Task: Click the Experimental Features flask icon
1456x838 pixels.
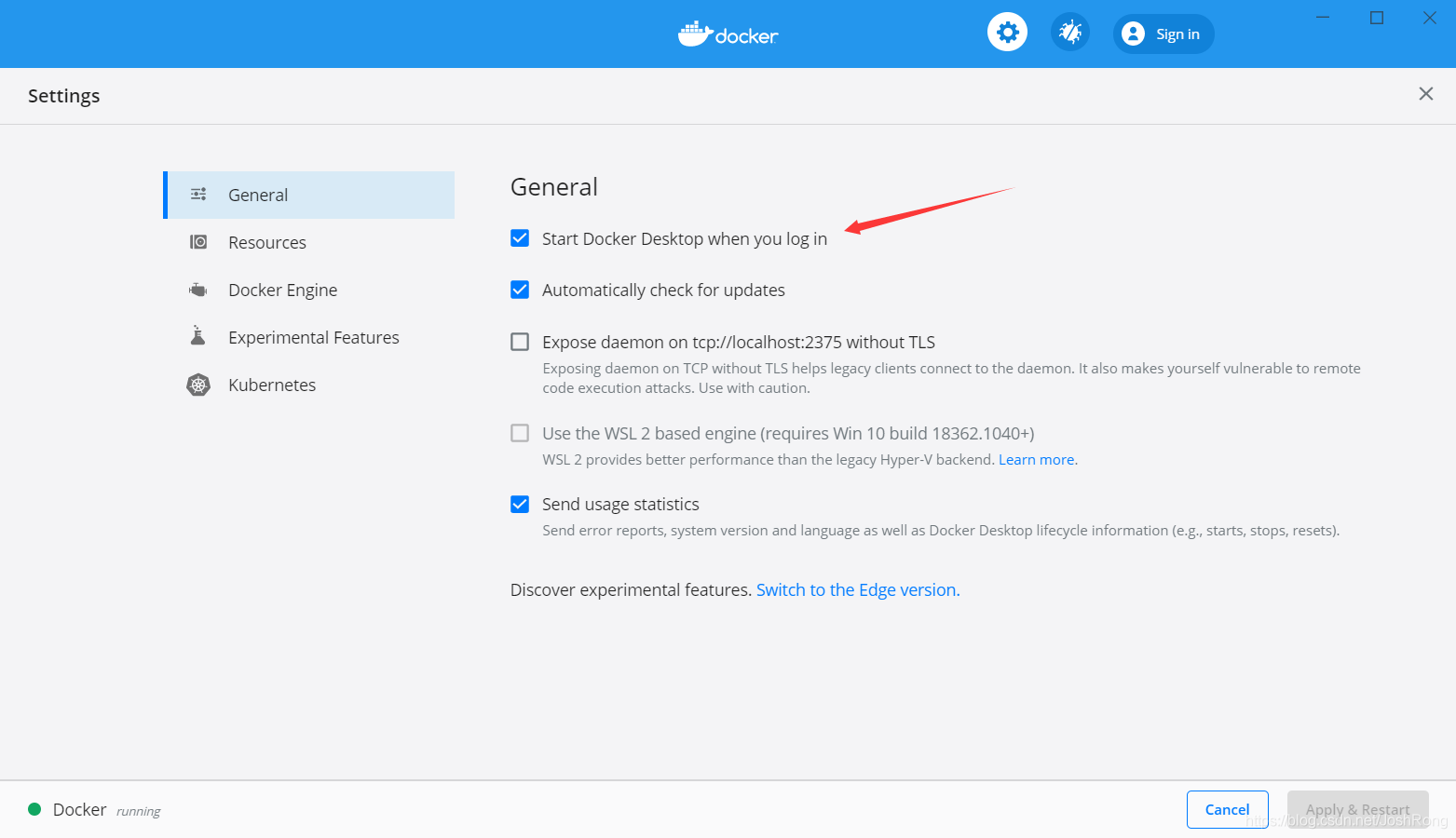Action: click(197, 335)
